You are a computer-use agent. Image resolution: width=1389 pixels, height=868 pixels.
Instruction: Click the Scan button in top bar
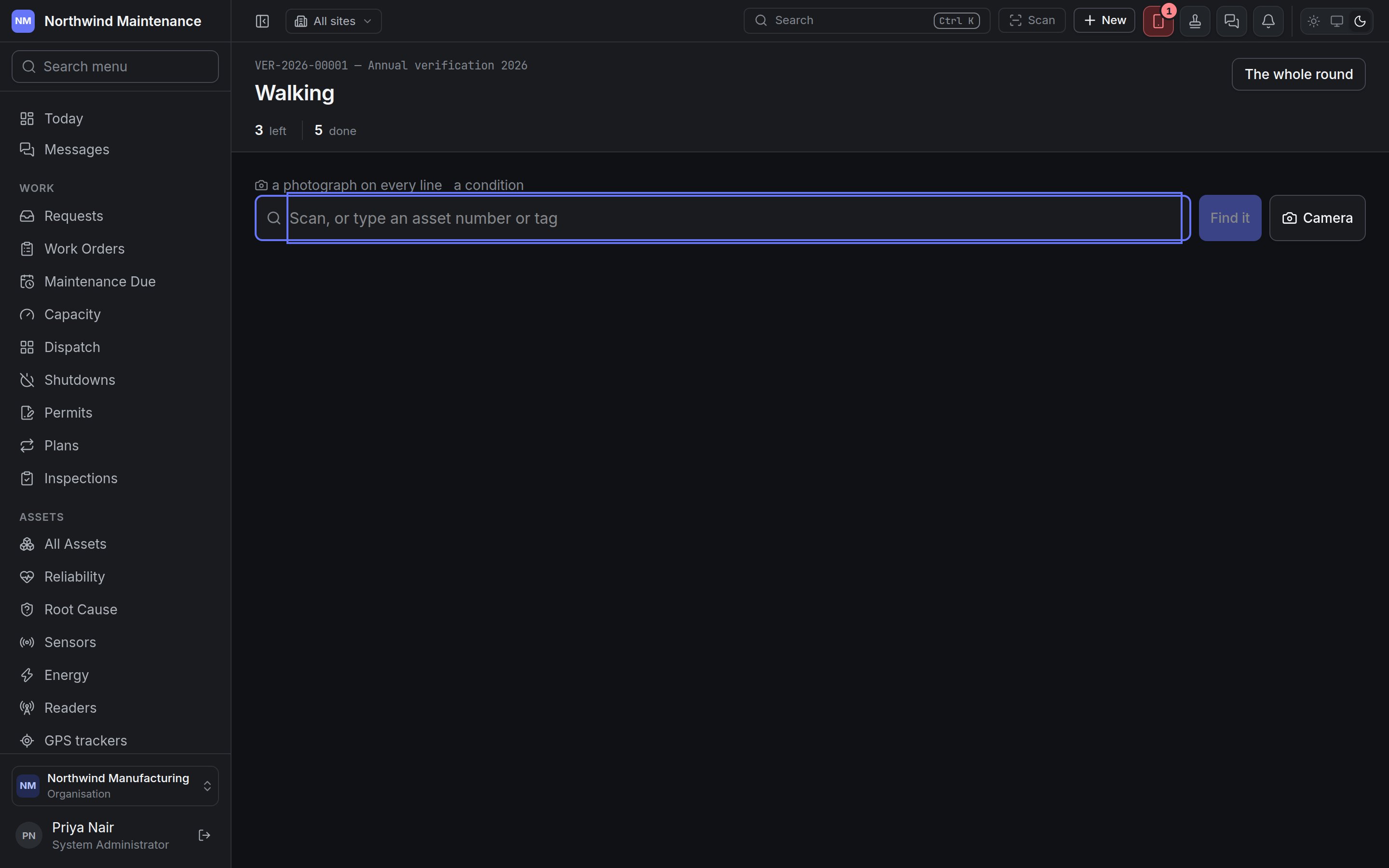pyautogui.click(x=1032, y=21)
